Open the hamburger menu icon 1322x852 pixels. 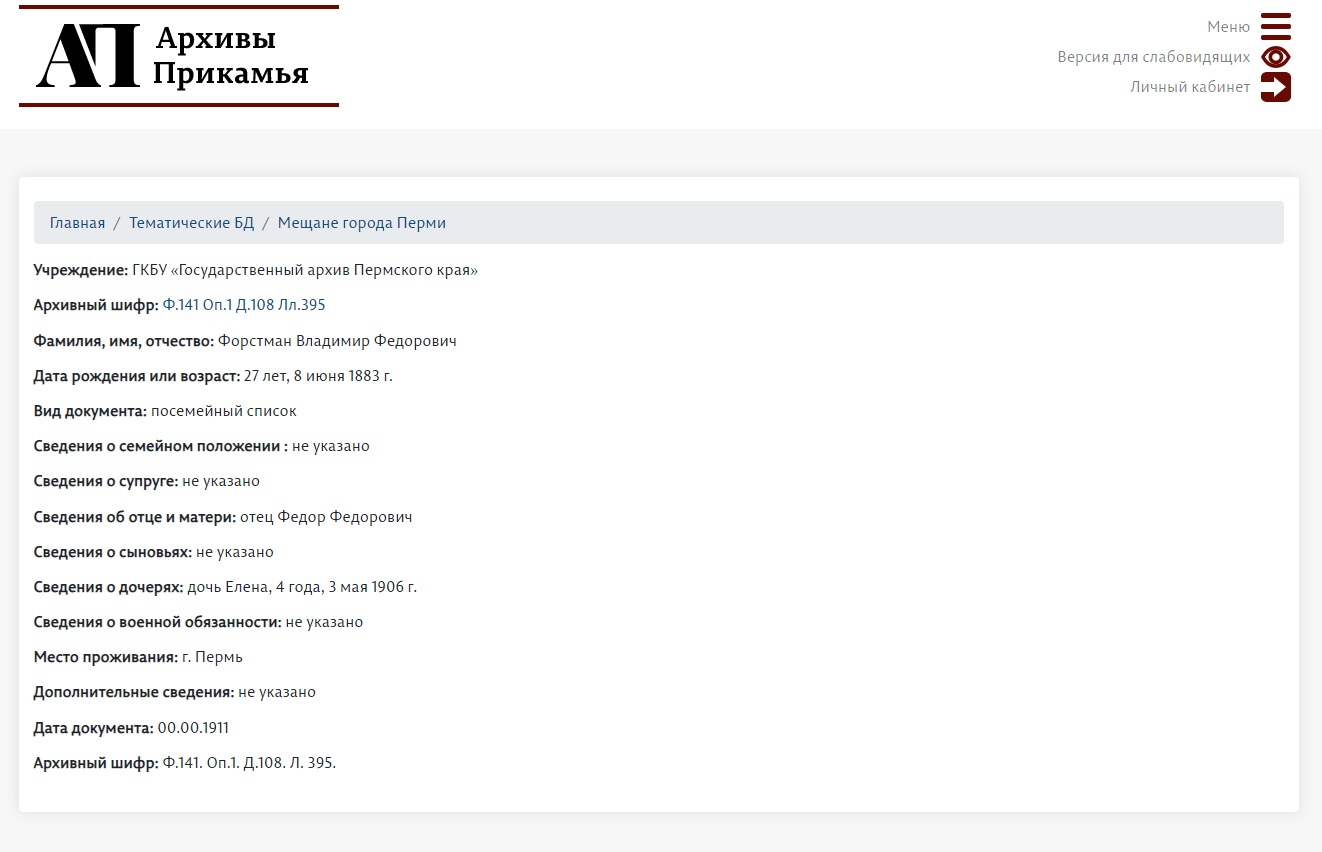[x=1275, y=26]
